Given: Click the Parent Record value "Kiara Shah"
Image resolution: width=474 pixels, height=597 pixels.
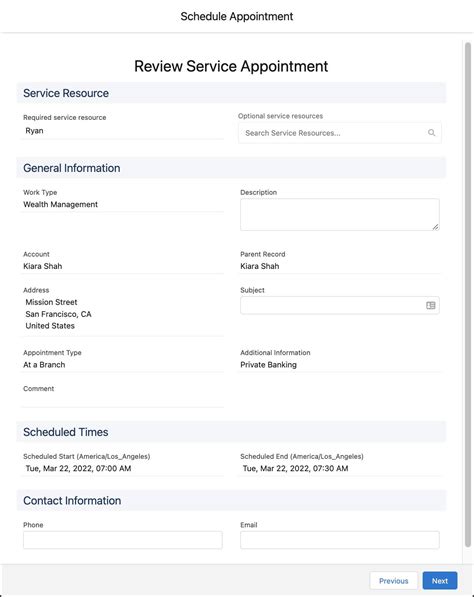Looking at the screenshot, I should pyautogui.click(x=260, y=266).
